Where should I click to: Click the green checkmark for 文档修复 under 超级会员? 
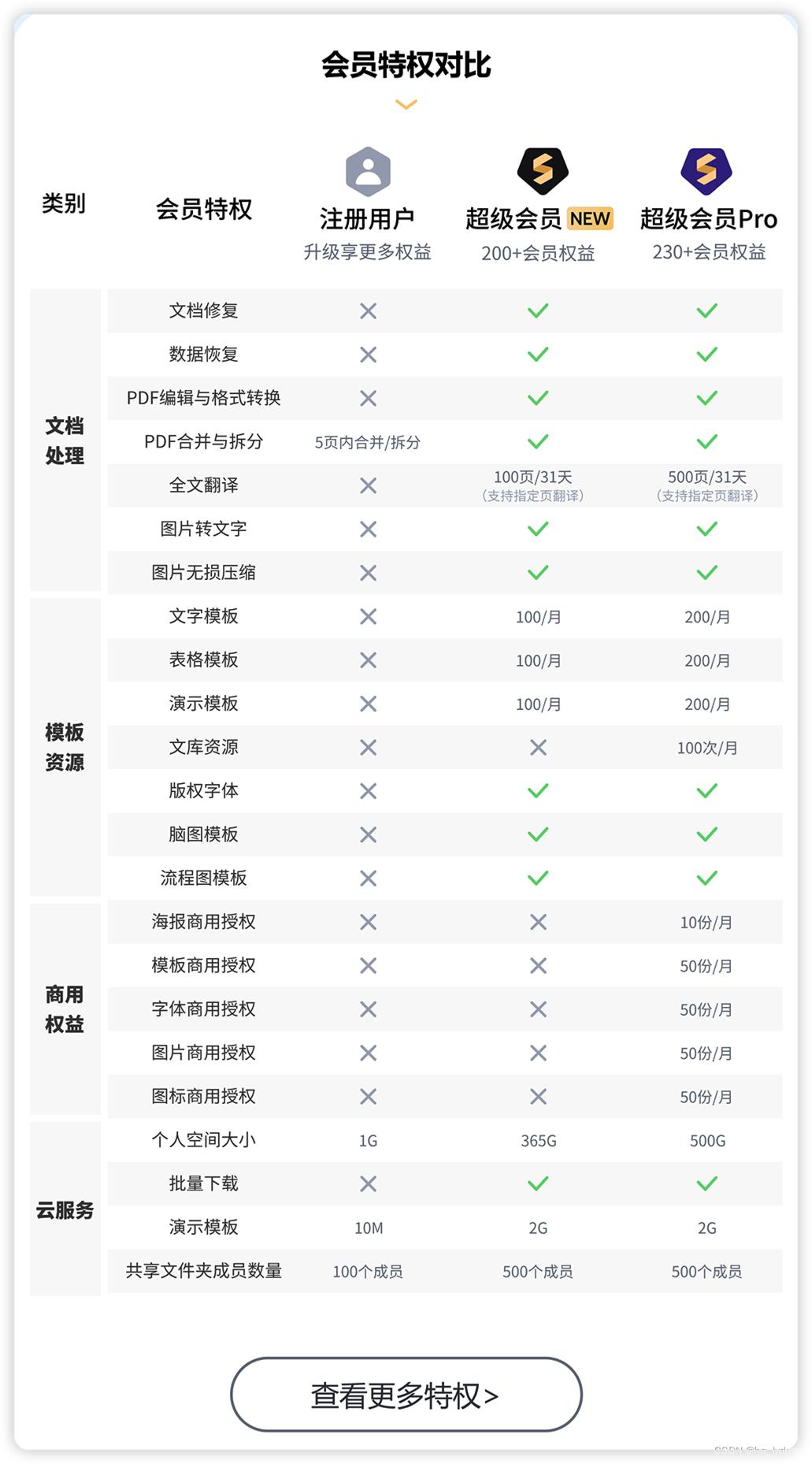point(538,310)
